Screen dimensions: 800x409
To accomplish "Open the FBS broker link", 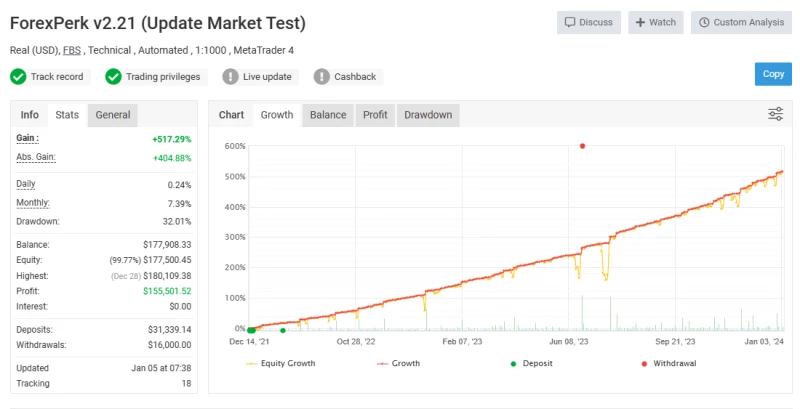I will click(73, 50).
